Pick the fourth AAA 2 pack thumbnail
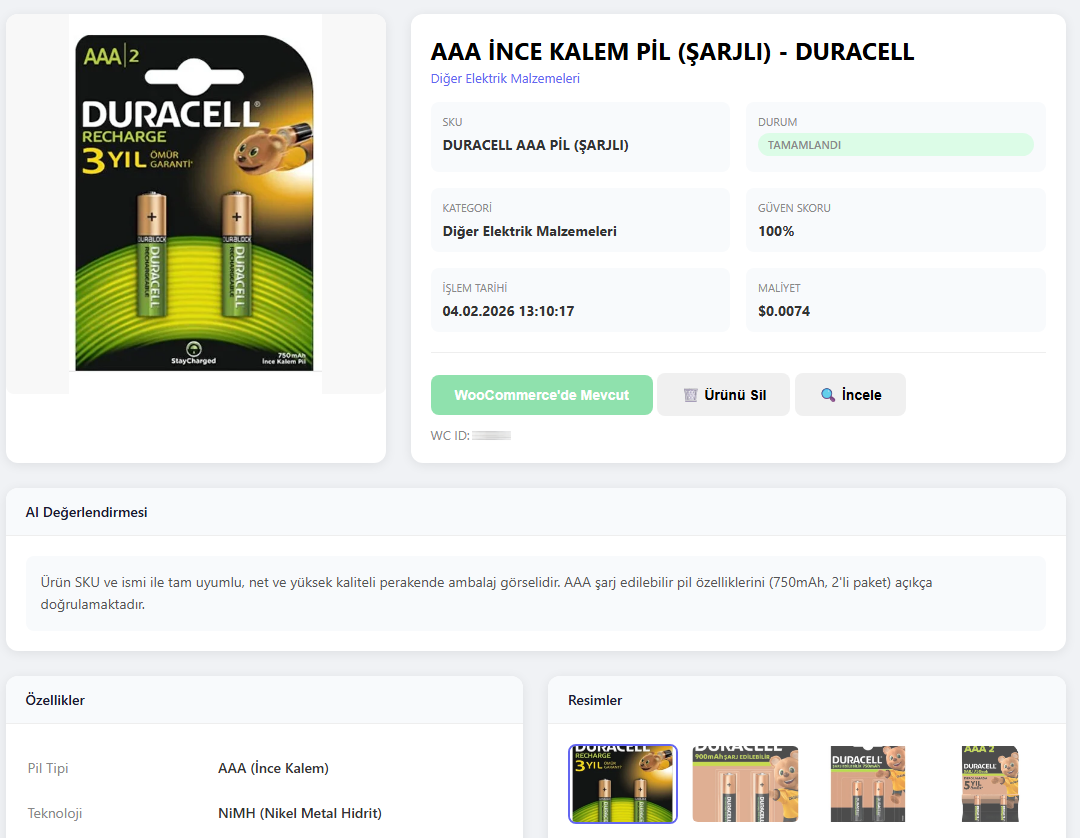 point(990,783)
